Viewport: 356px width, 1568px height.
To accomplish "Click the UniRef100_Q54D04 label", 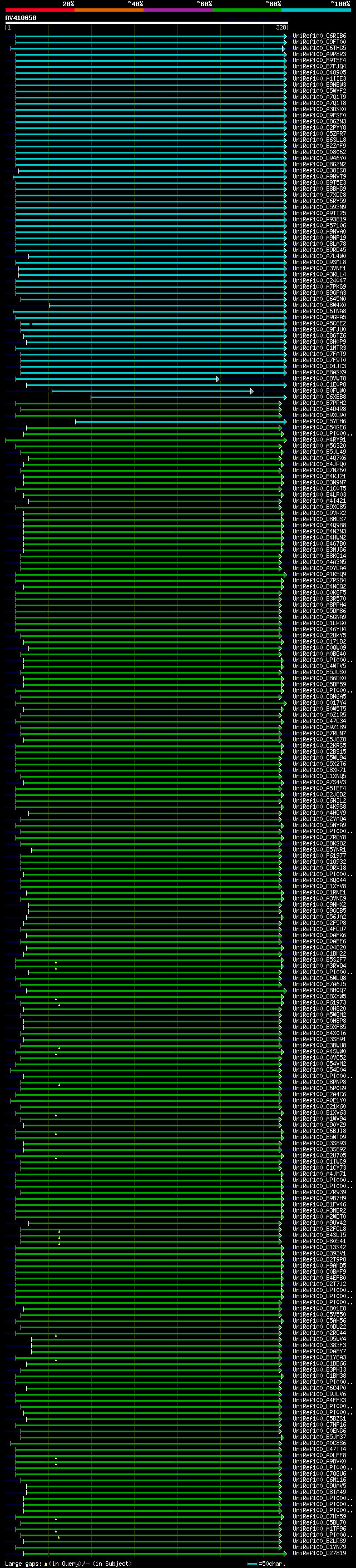I will (x=319, y=1070).
